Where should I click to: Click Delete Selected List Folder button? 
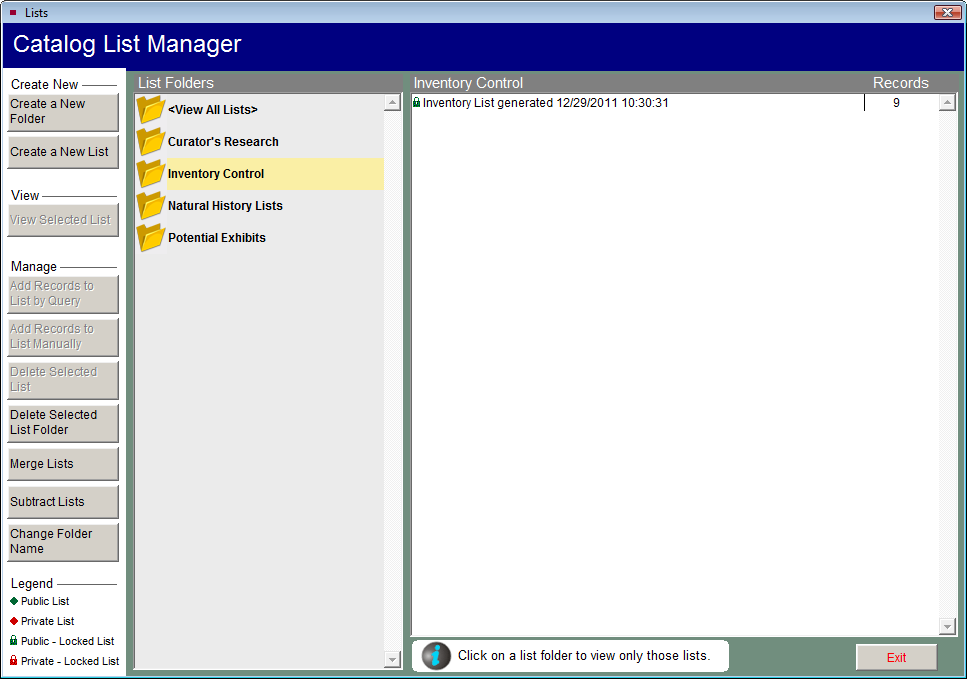(x=62, y=423)
